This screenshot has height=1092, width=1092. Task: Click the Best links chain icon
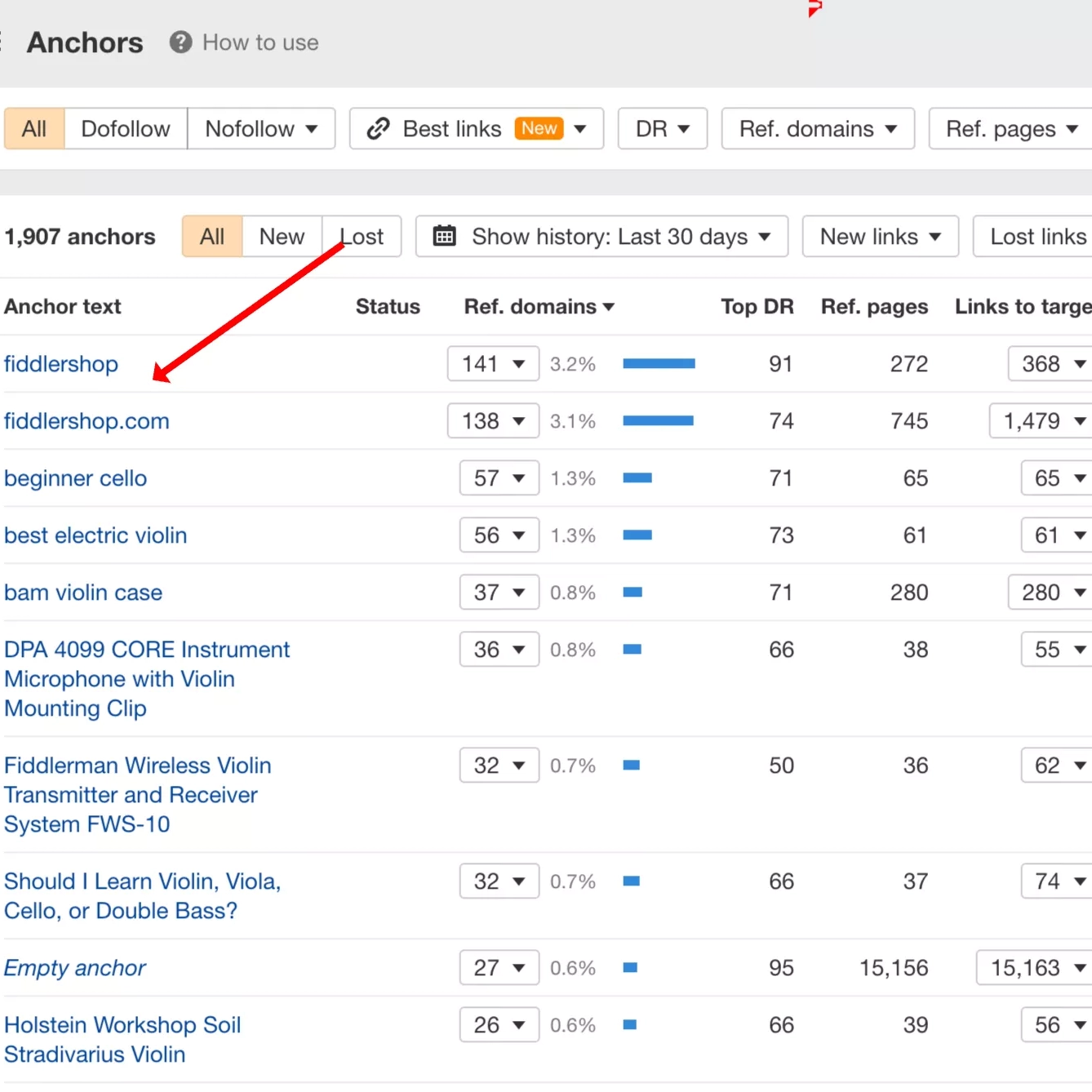pos(378,129)
